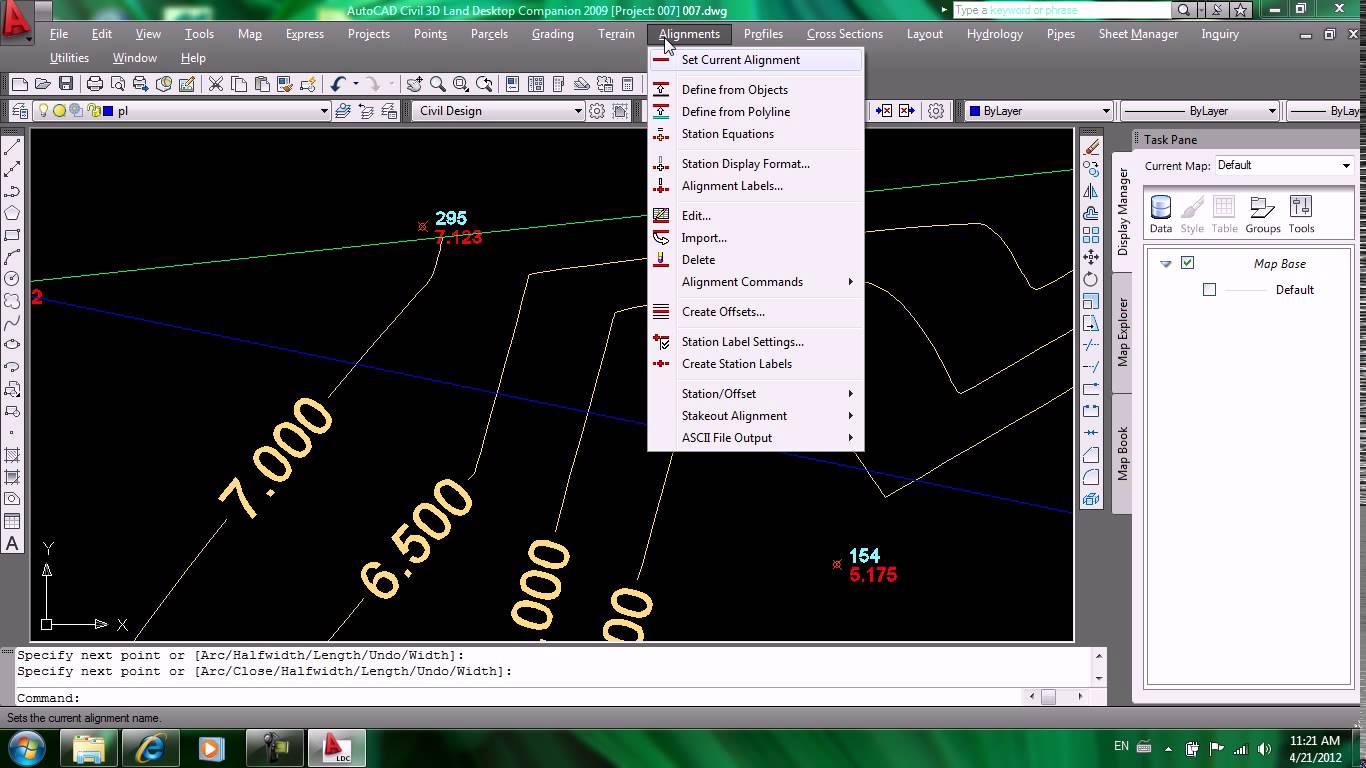This screenshot has height=768, width=1366.
Task: Activate the Pan Realtime toolbar icon
Action: [x=414, y=84]
